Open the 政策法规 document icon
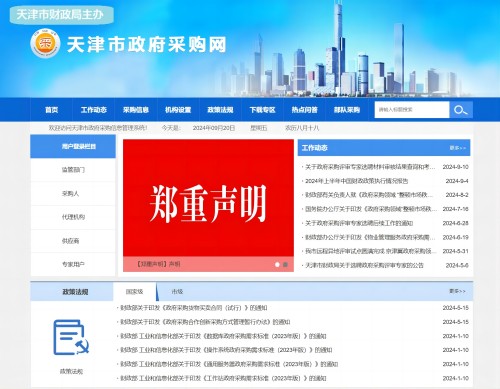The height and width of the screenshot is (389, 500). [71, 337]
